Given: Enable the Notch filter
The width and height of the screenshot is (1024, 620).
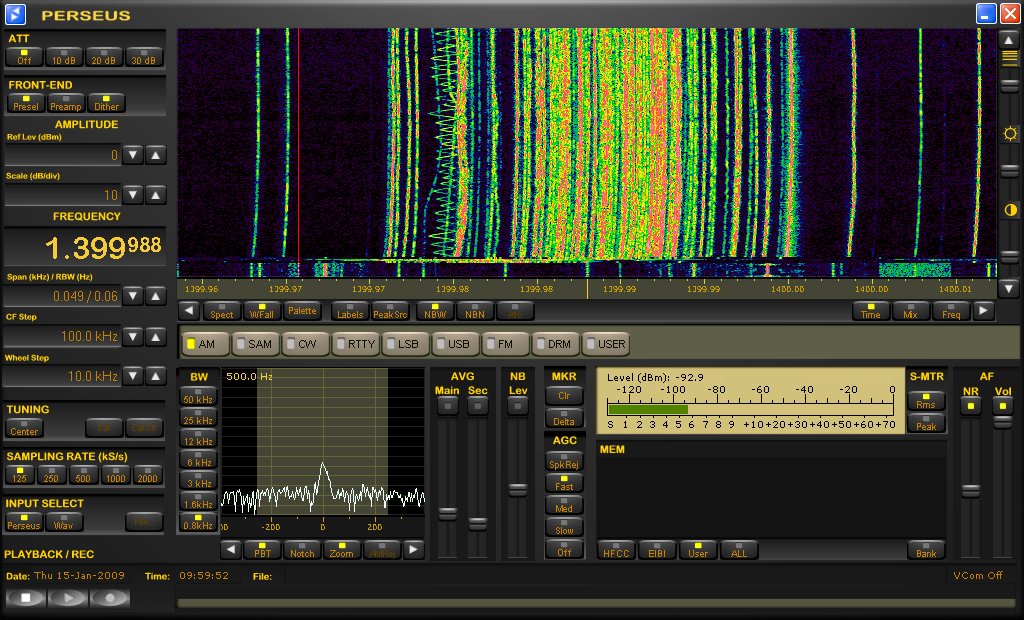Looking at the screenshot, I should (302, 550).
